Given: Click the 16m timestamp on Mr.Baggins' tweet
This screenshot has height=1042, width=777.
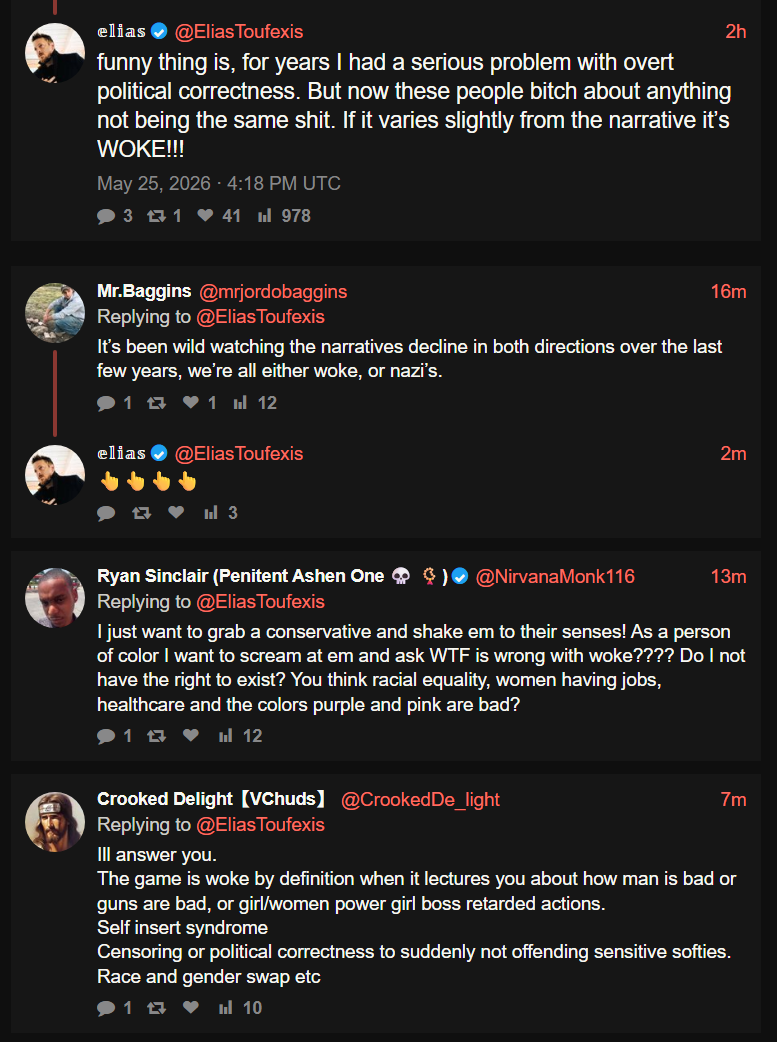Looking at the screenshot, I should pyautogui.click(x=728, y=292).
